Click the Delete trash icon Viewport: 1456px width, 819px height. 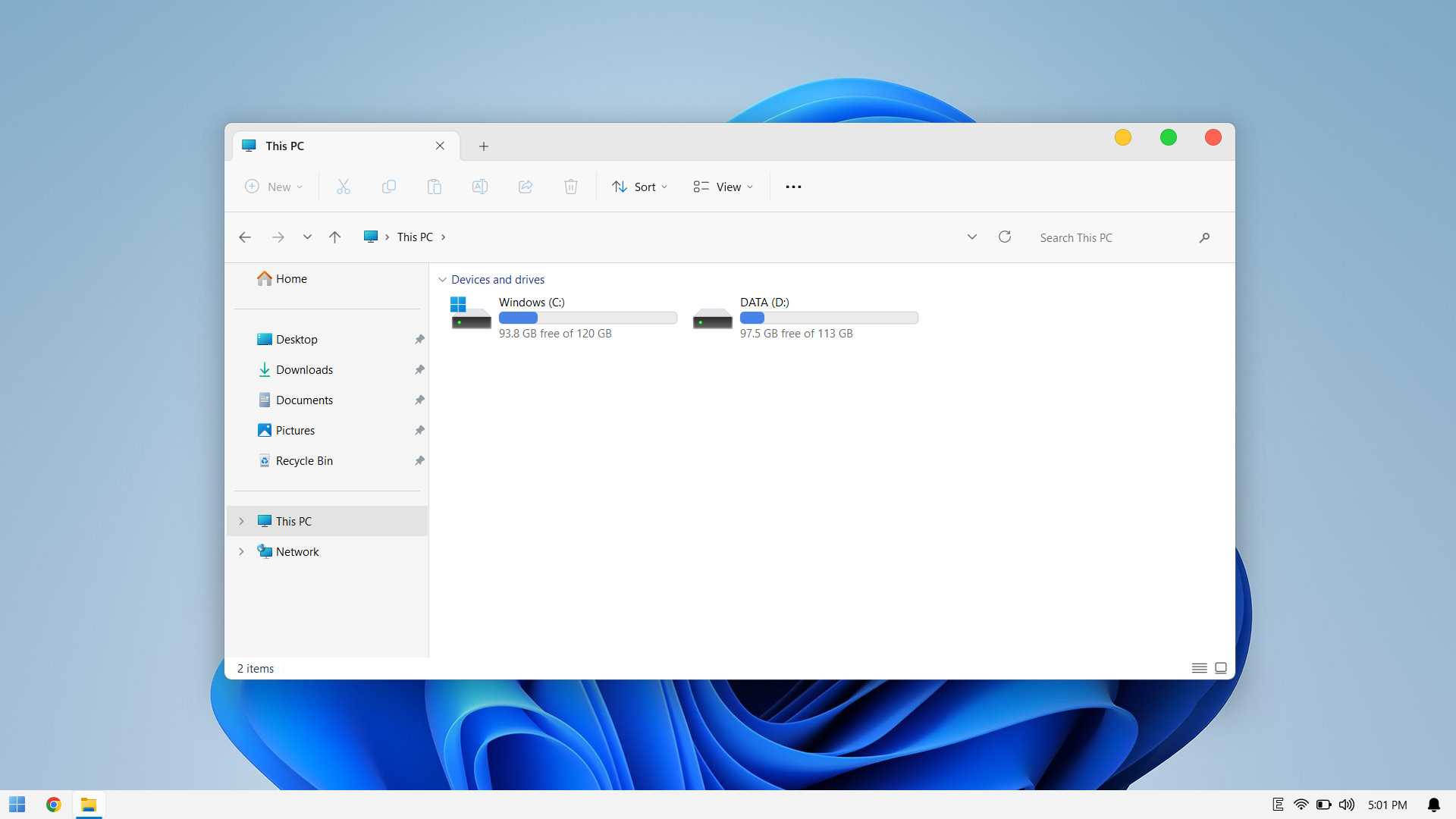tap(571, 187)
